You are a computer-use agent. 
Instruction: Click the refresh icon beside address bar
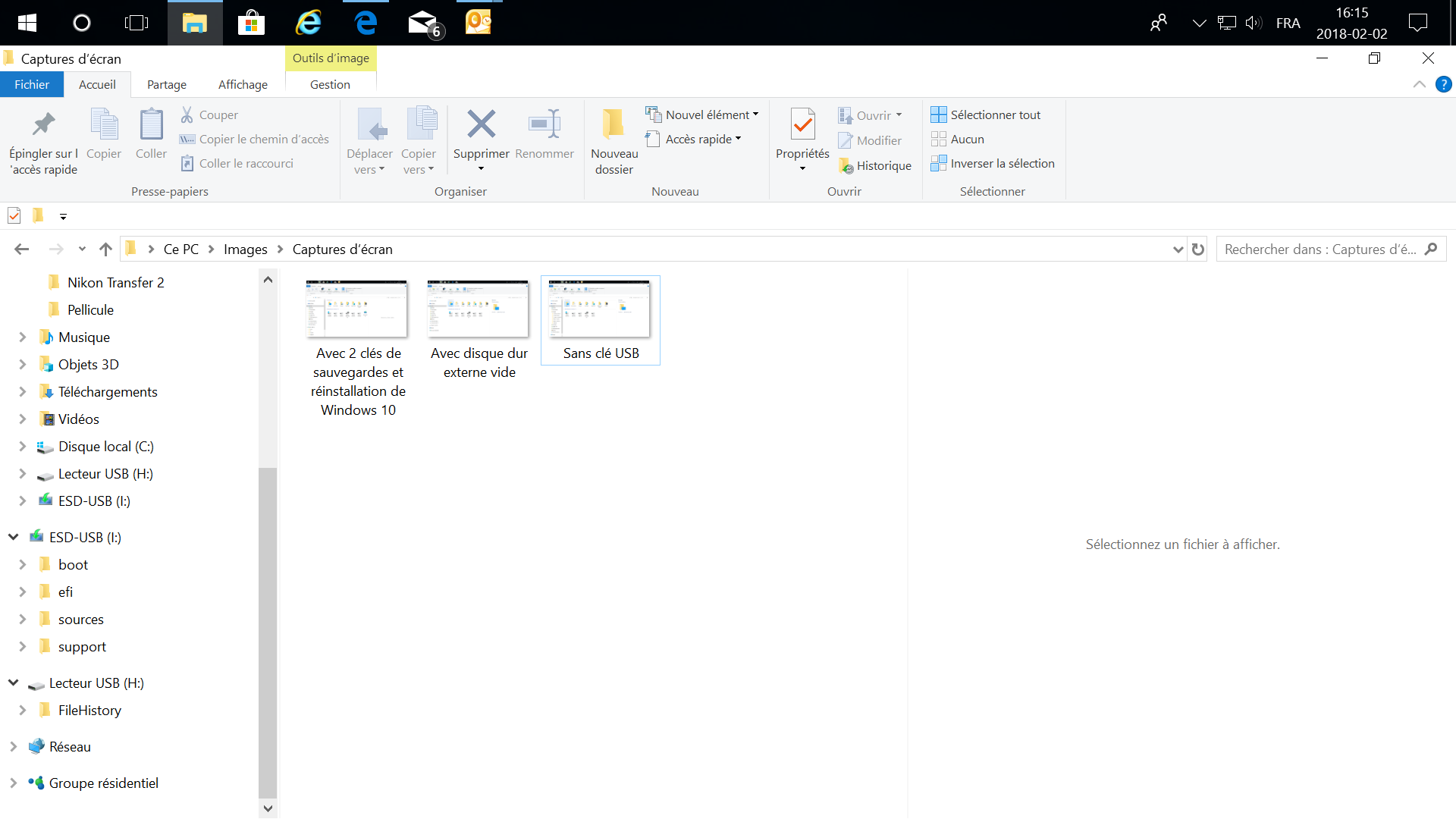1198,249
